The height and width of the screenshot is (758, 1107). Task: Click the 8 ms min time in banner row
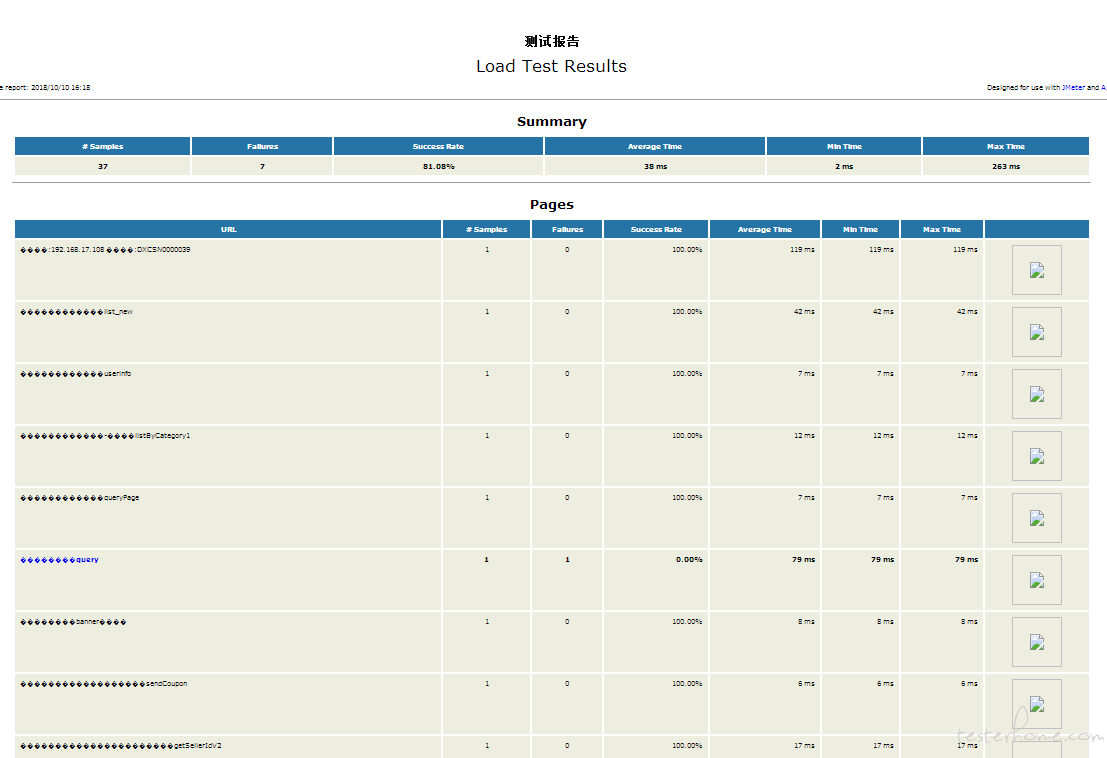(x=885, y=622)
